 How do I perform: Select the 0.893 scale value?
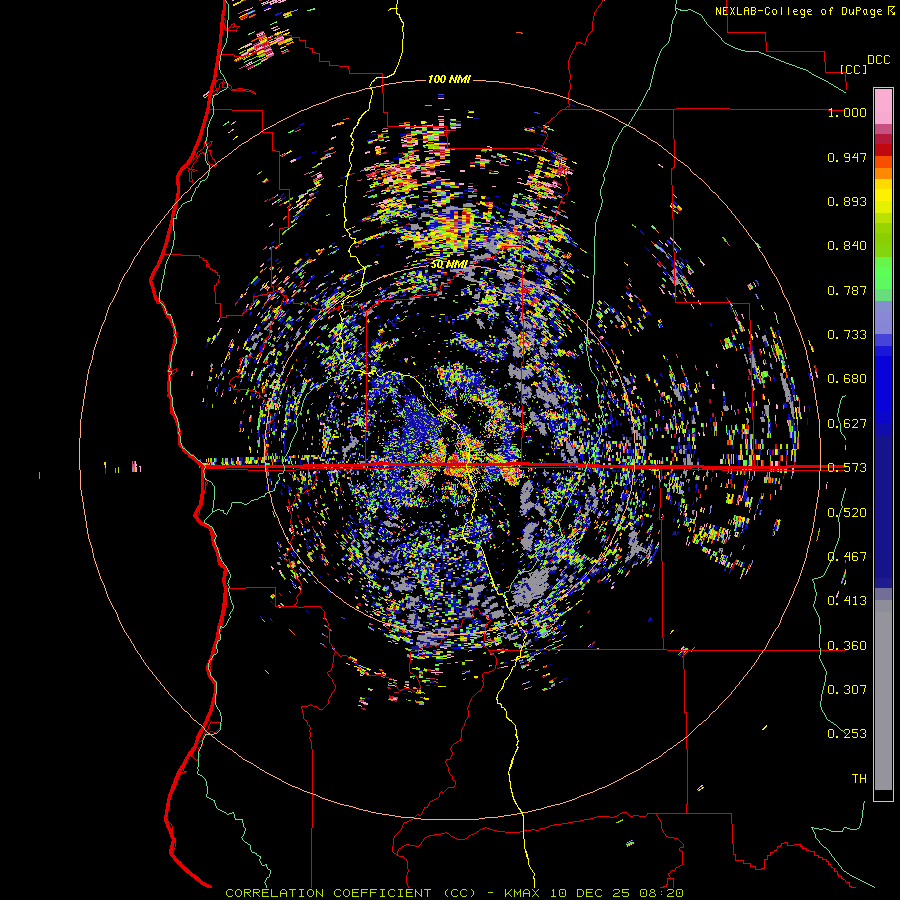click(x=847, y=201)
